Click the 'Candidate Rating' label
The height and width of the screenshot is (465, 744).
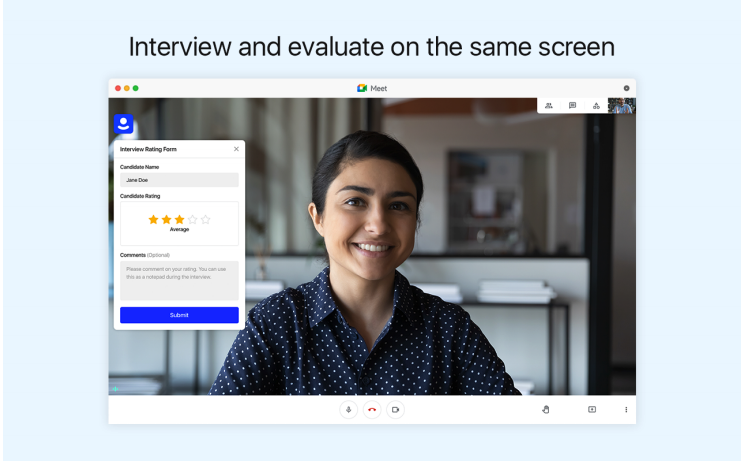coord(140,196)
